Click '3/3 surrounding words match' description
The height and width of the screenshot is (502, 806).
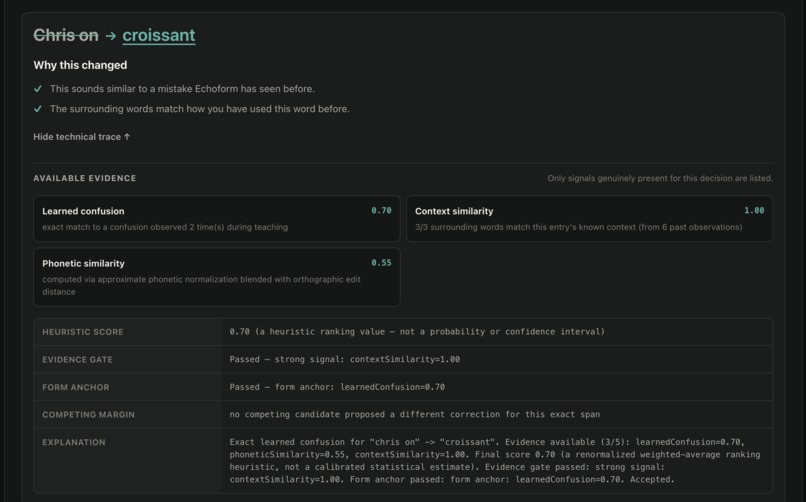(578, 227)
